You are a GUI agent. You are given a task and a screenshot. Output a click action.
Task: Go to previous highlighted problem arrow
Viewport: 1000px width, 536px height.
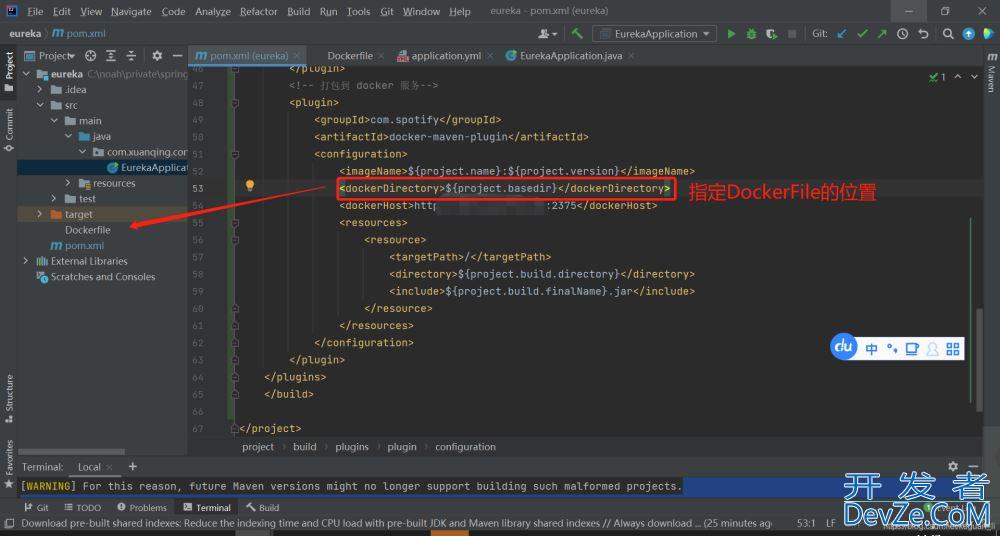coord(958,77)
